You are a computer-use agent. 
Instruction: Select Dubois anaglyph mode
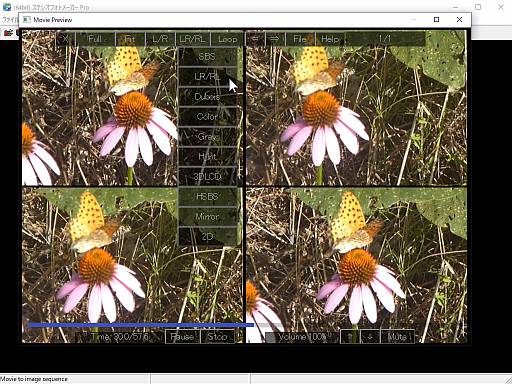point(207,97)
